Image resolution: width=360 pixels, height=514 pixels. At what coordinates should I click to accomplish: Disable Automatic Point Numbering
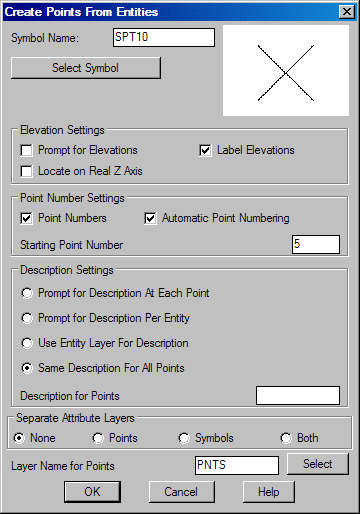[150, 219]
